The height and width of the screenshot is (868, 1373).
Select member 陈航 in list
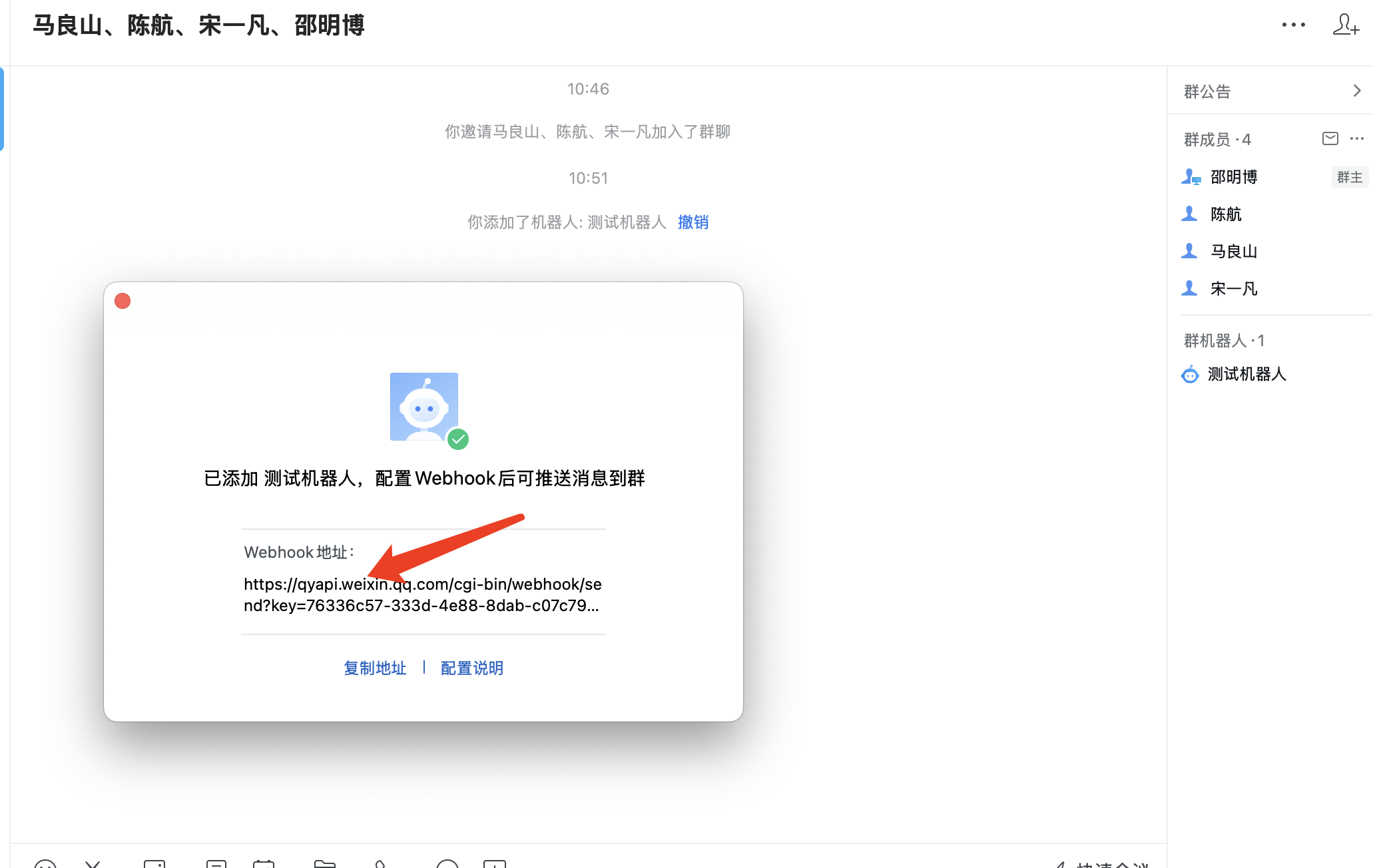pyautogui.click(x=1225, y=214)
